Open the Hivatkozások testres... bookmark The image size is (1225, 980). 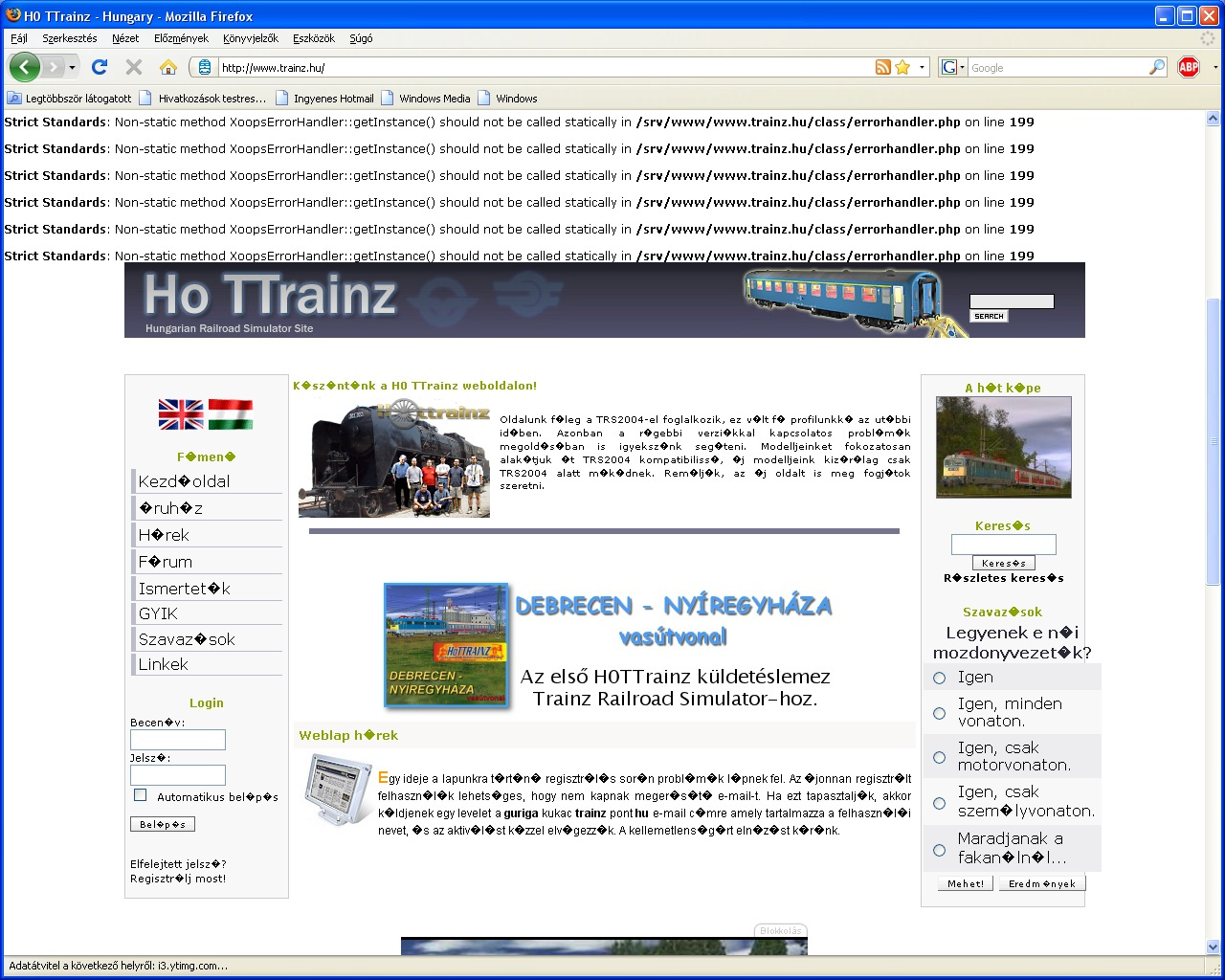coord(204,98)
